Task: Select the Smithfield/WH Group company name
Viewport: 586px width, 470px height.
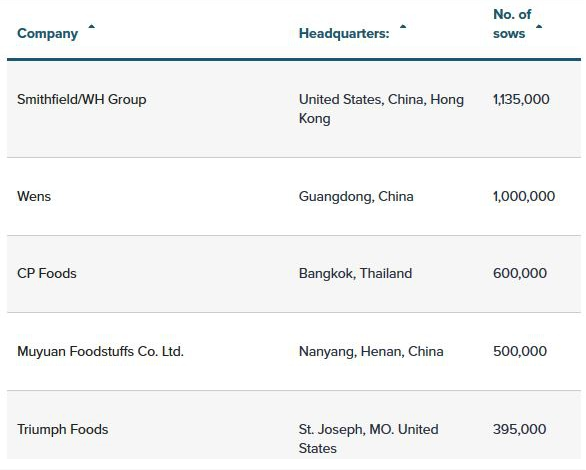Action: (x=81, y=99)
